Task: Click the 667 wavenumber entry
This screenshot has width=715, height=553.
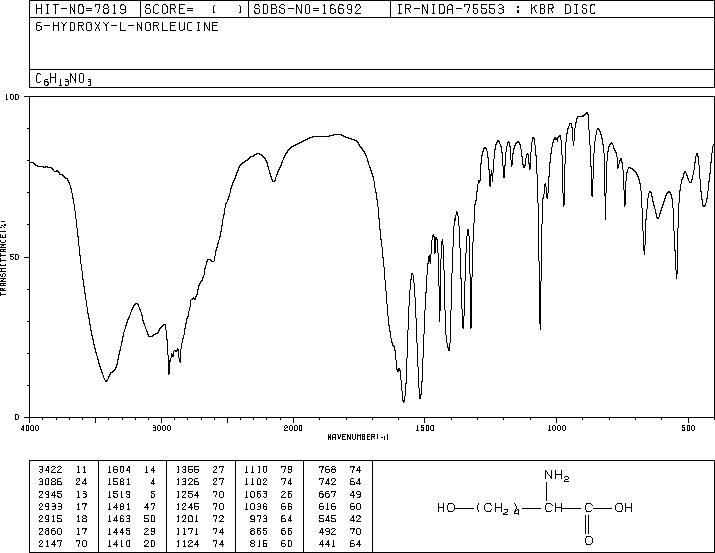Action: (x=327, y=494)
